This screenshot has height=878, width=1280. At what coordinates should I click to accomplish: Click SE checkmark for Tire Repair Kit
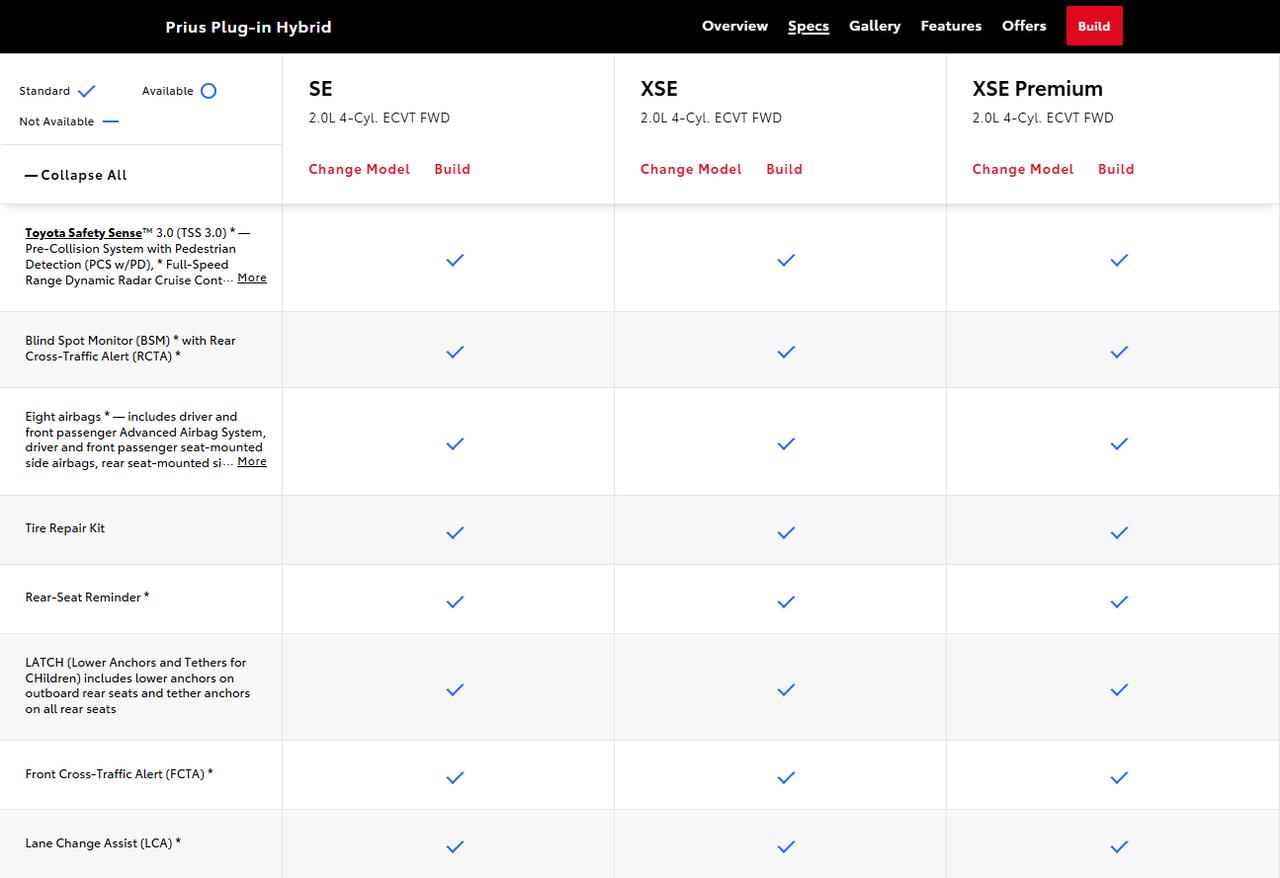pos(455,533)
